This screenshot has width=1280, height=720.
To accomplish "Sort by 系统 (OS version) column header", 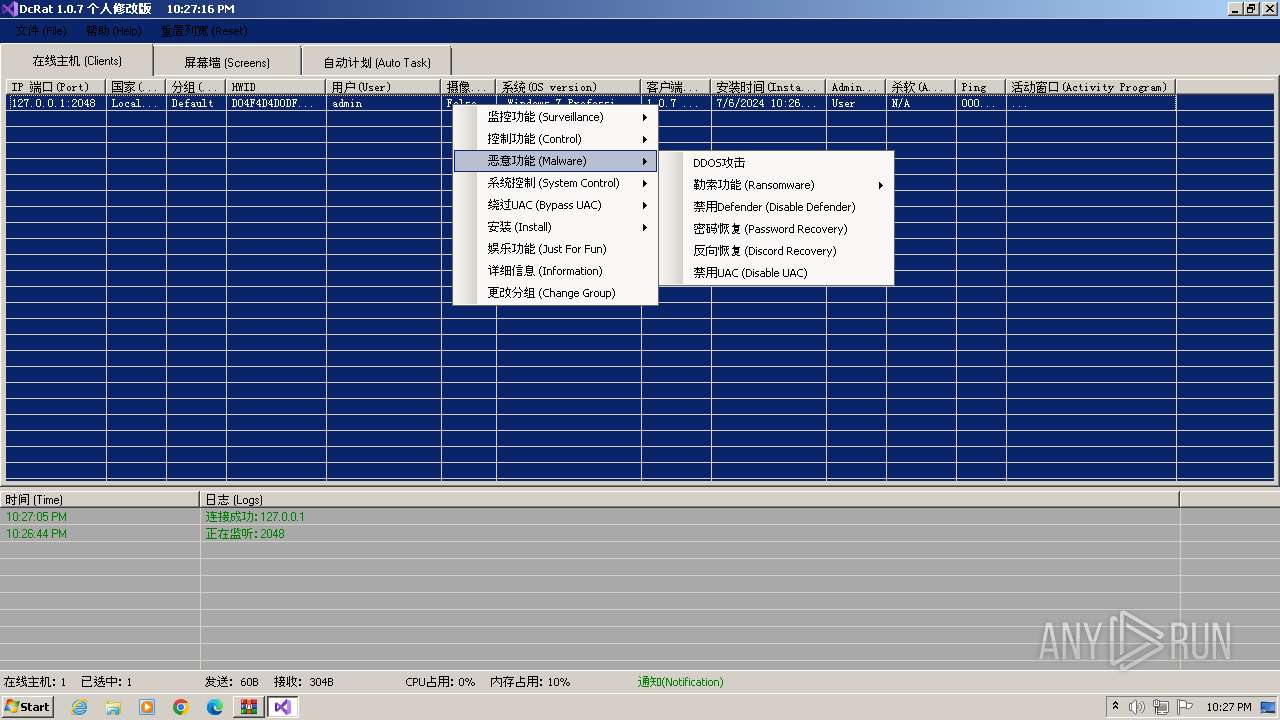I will pyautogui.click(x=568, y=87).
